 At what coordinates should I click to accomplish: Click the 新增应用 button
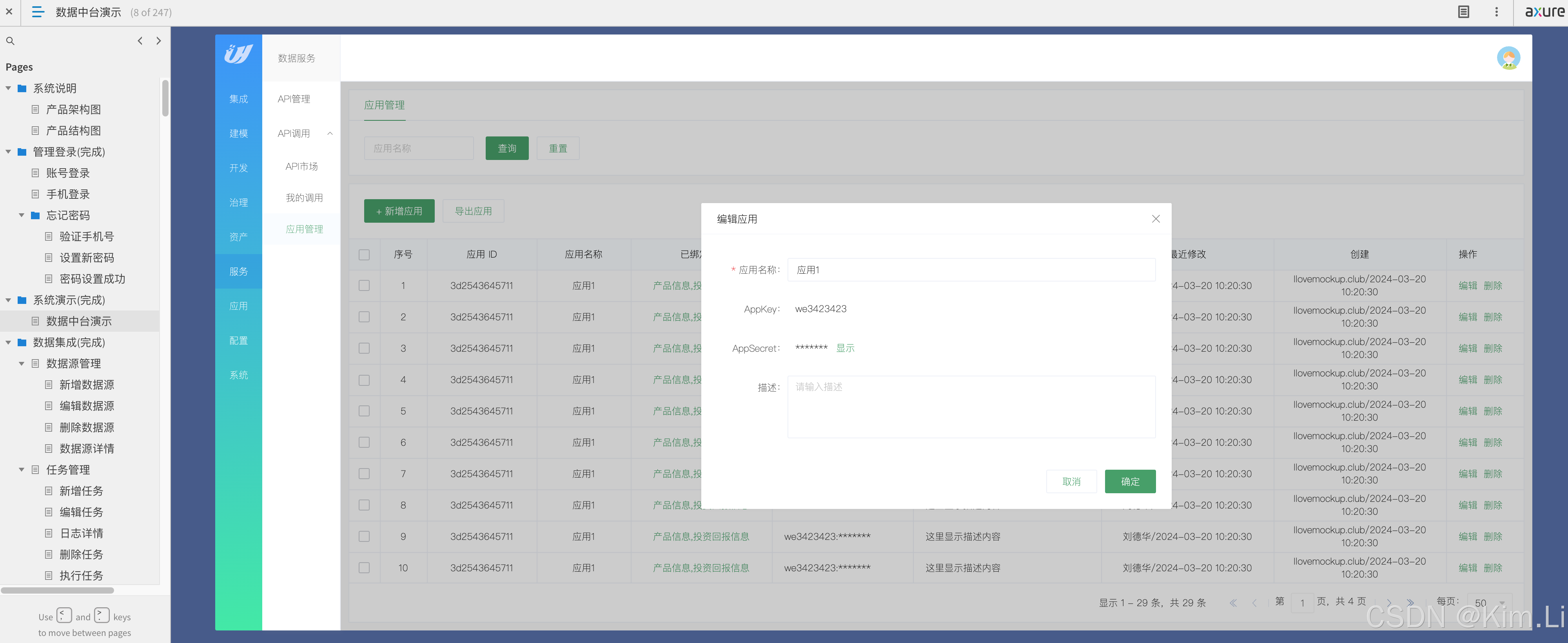(x=399, y=211)
